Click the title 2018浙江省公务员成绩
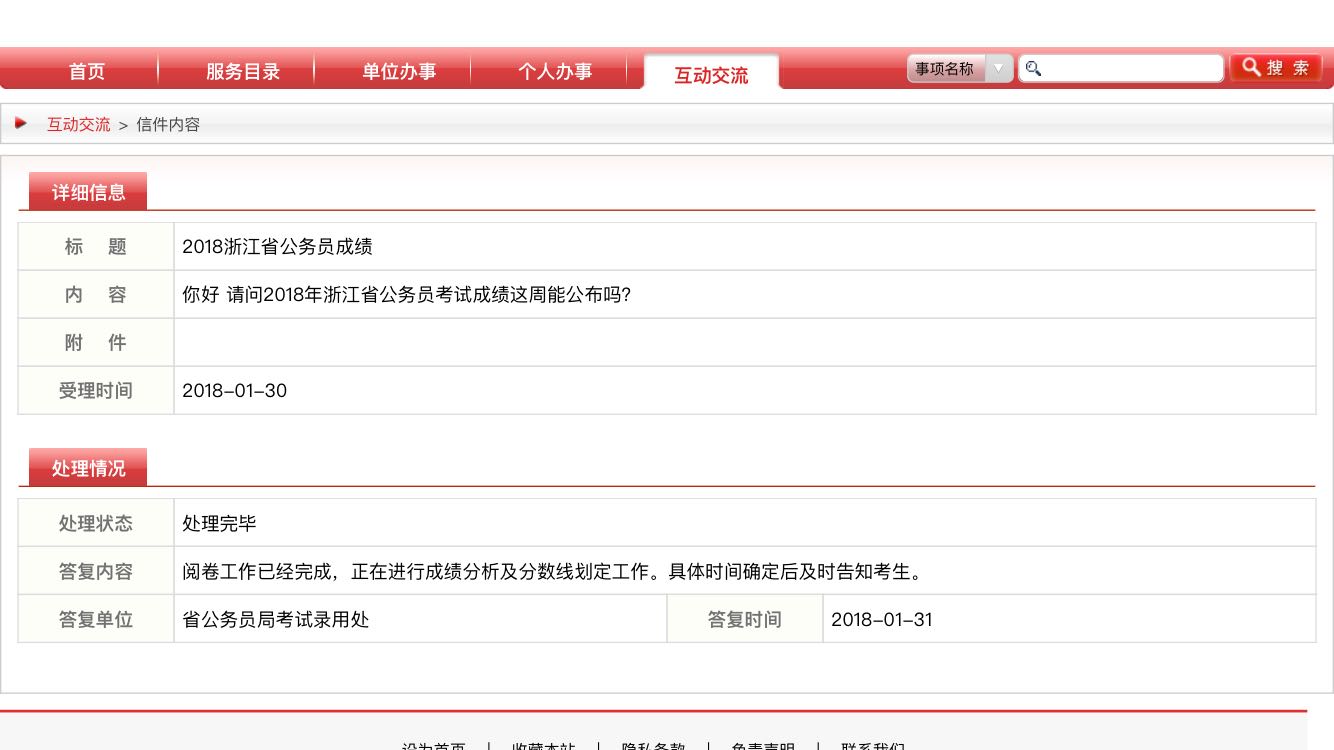This screenshot has width=1334, height=750. (x=277, y=246)
